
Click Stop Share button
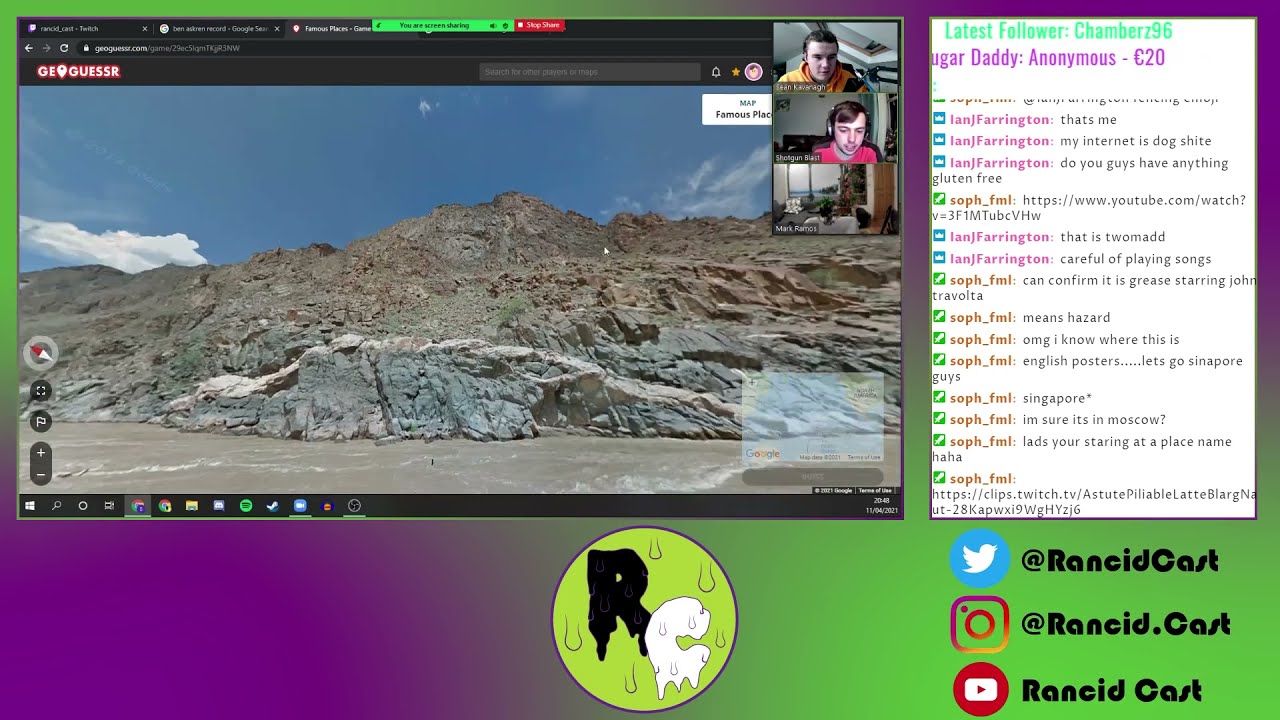(539, 25)
